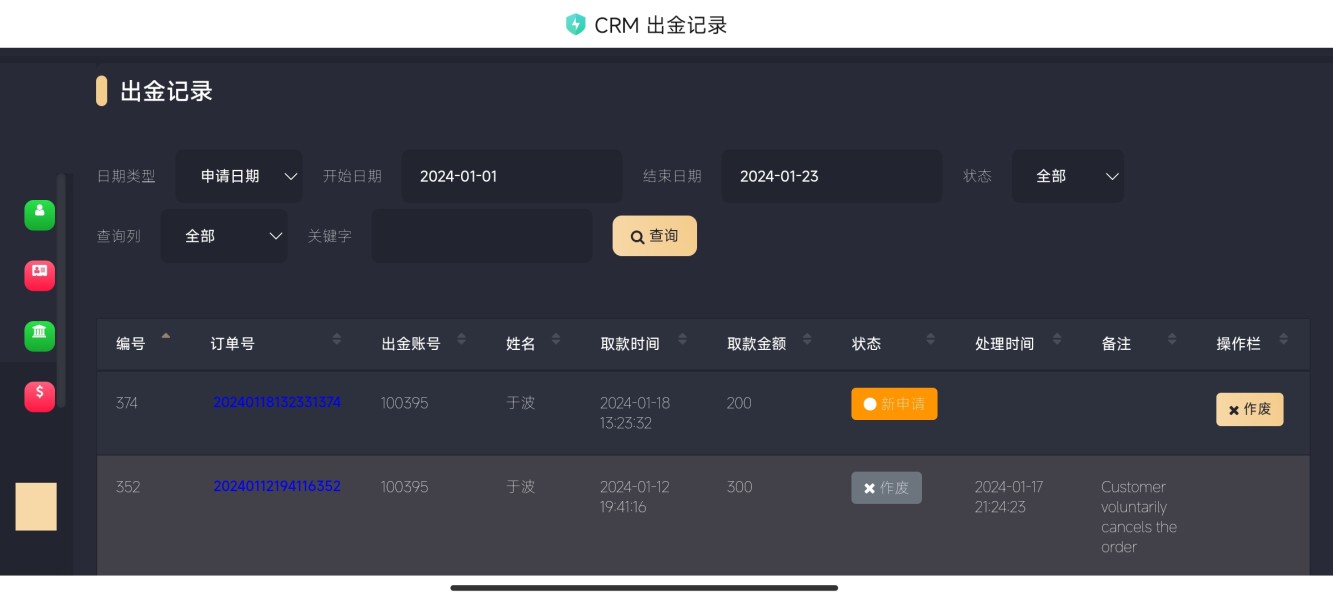This screenshot has height=600, width=1333.
Task: Click the 作废 button for order 374
Action: click(x=1249, y=409)
